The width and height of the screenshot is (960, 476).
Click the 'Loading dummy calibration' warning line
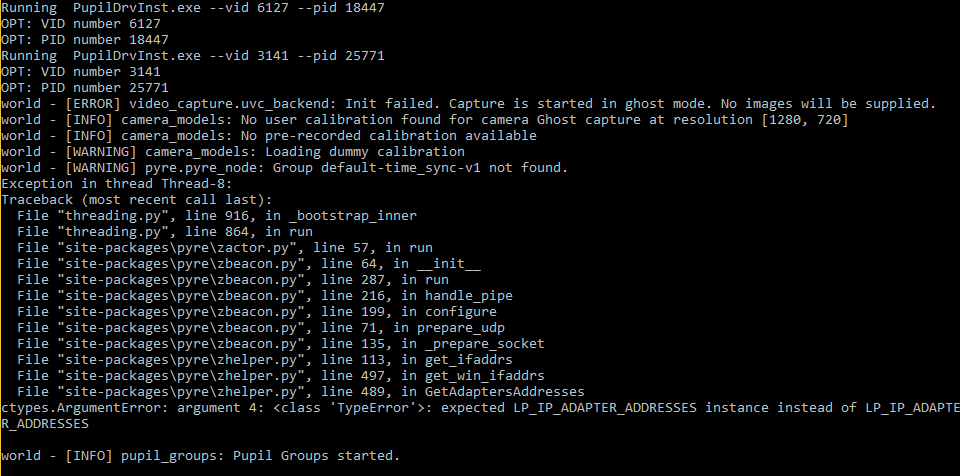(233, 151)
